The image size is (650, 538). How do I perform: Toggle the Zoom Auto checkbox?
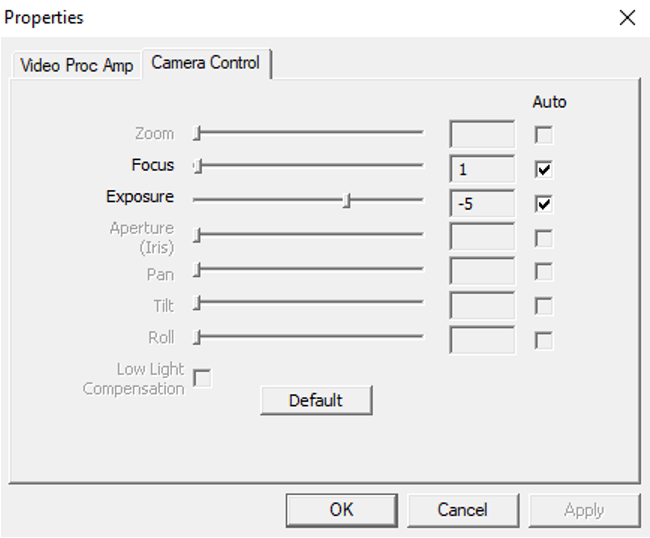(543, 135)
